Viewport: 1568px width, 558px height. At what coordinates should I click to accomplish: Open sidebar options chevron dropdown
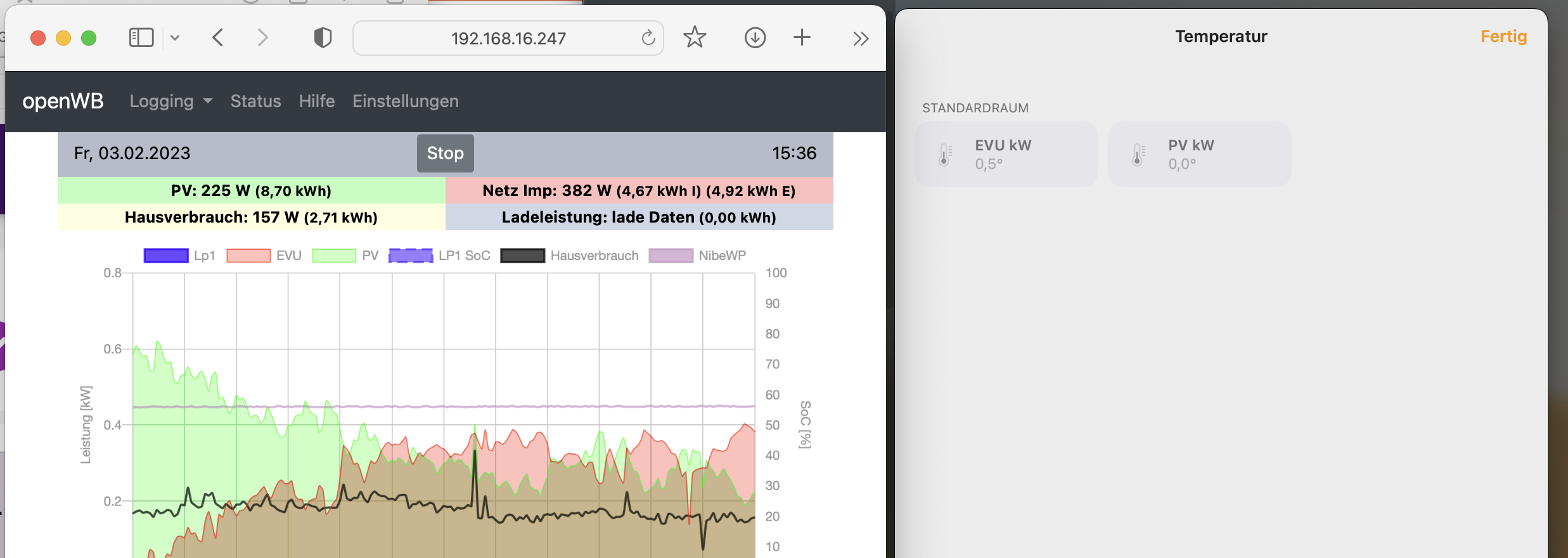(x=176, y=38)
